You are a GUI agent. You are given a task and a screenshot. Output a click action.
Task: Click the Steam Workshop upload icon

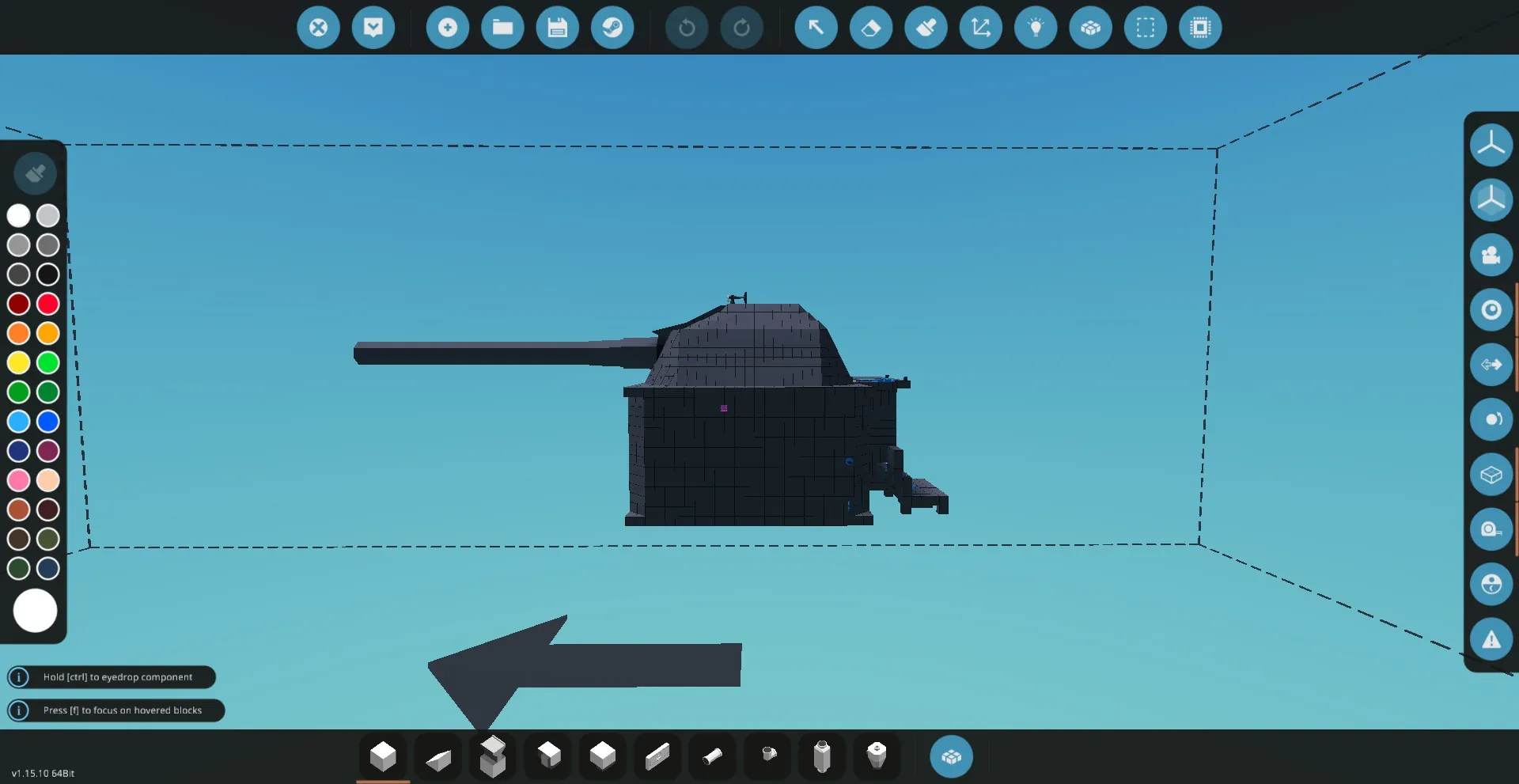tap(612, 28)
